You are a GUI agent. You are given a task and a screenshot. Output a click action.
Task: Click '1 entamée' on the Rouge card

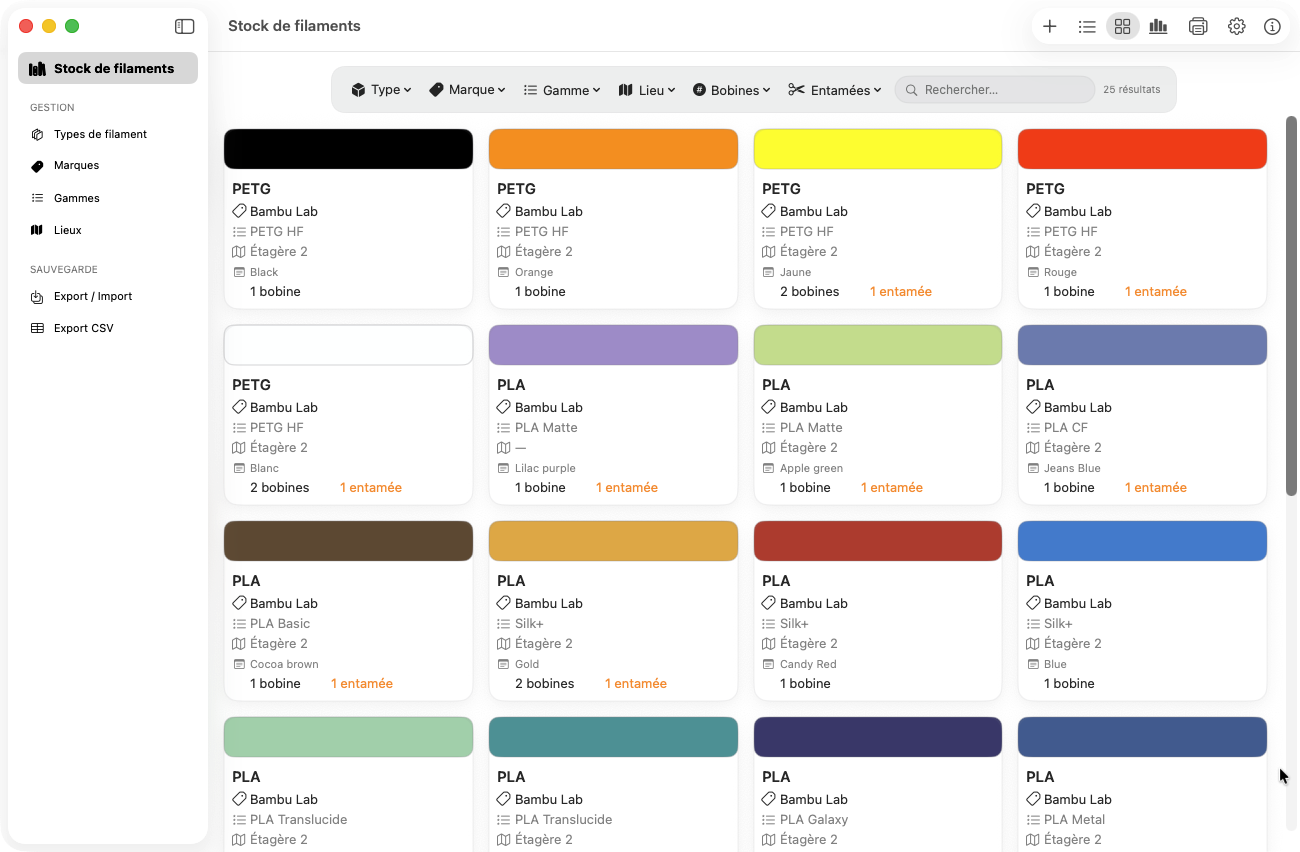point(1156,292)
